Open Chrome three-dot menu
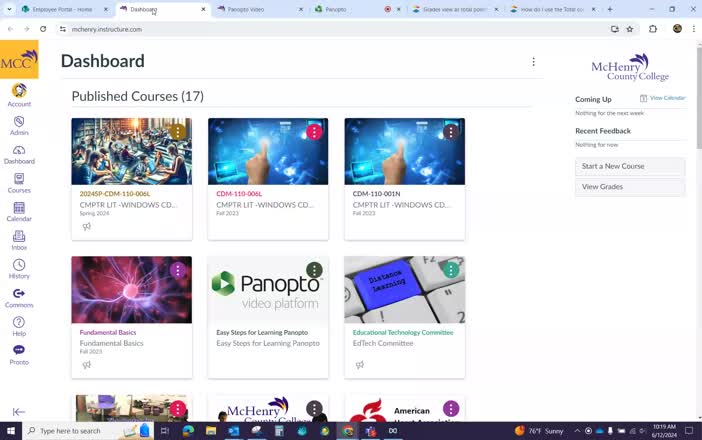The image size is (702, 440). coord(693,29)
